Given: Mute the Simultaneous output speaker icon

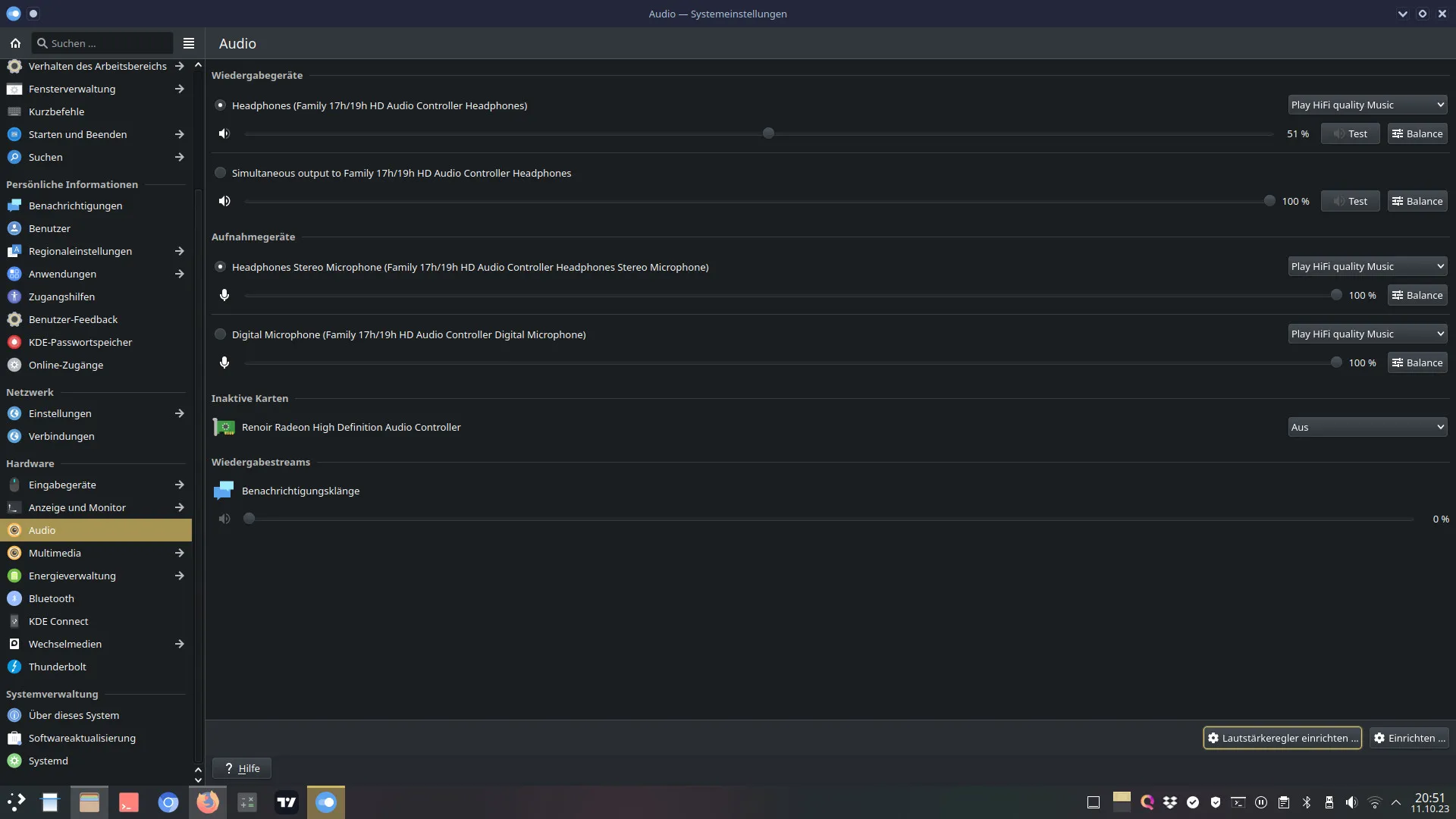Looking at the screenshot, I should coord(224,201).
